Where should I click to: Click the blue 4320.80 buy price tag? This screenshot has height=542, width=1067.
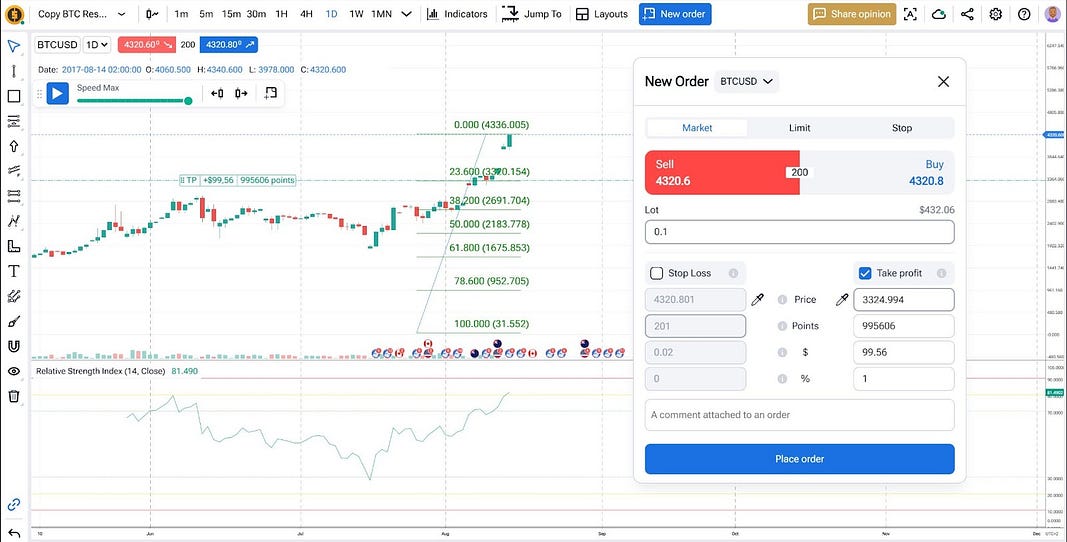coord(229,45)
